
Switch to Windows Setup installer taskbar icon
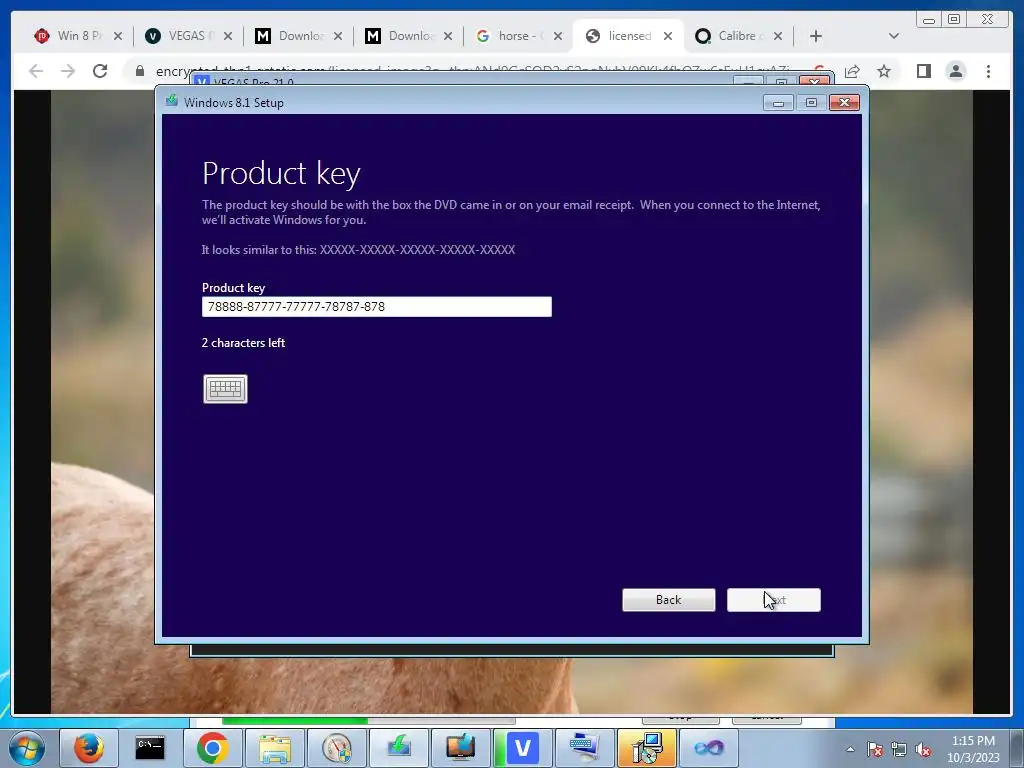(647, 748)
